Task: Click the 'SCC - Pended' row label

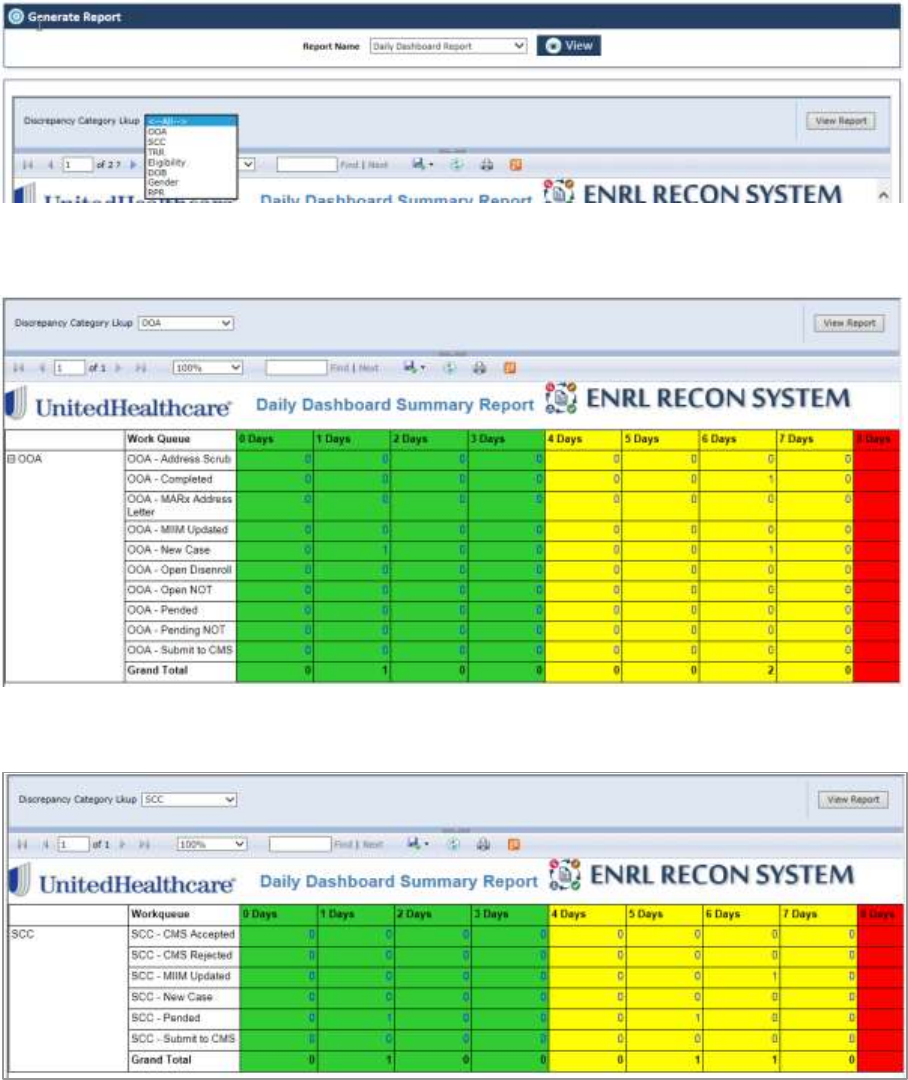Action: click(166, 1018)
